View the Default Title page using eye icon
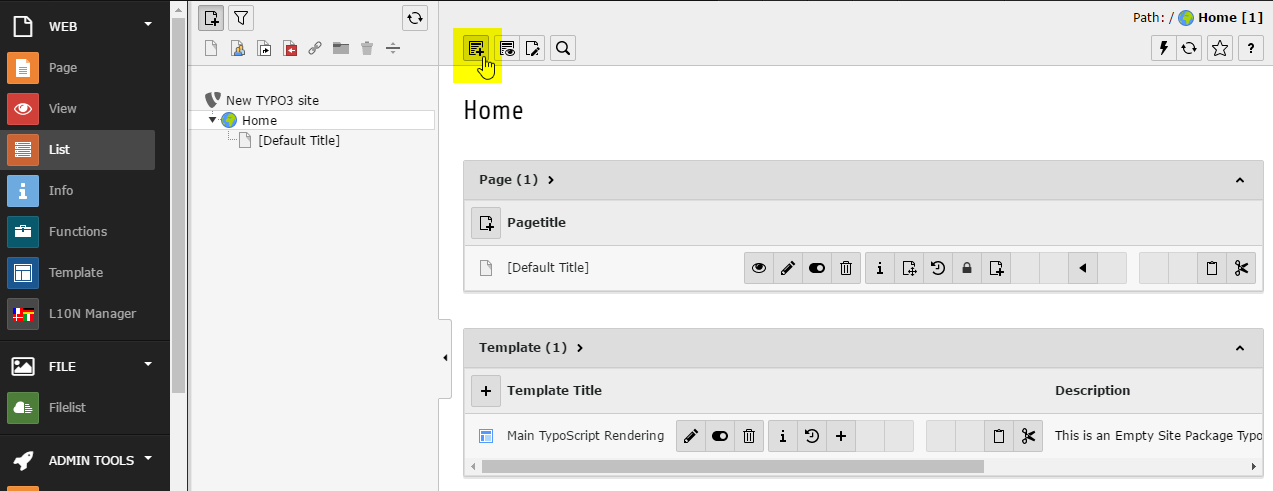The width and height of the screenshot is (1273, 491). click(x=759, y=268)
